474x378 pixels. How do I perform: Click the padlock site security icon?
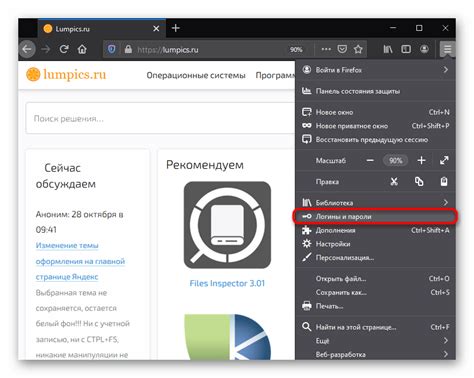pyautogui.click(x=128, y=49)
